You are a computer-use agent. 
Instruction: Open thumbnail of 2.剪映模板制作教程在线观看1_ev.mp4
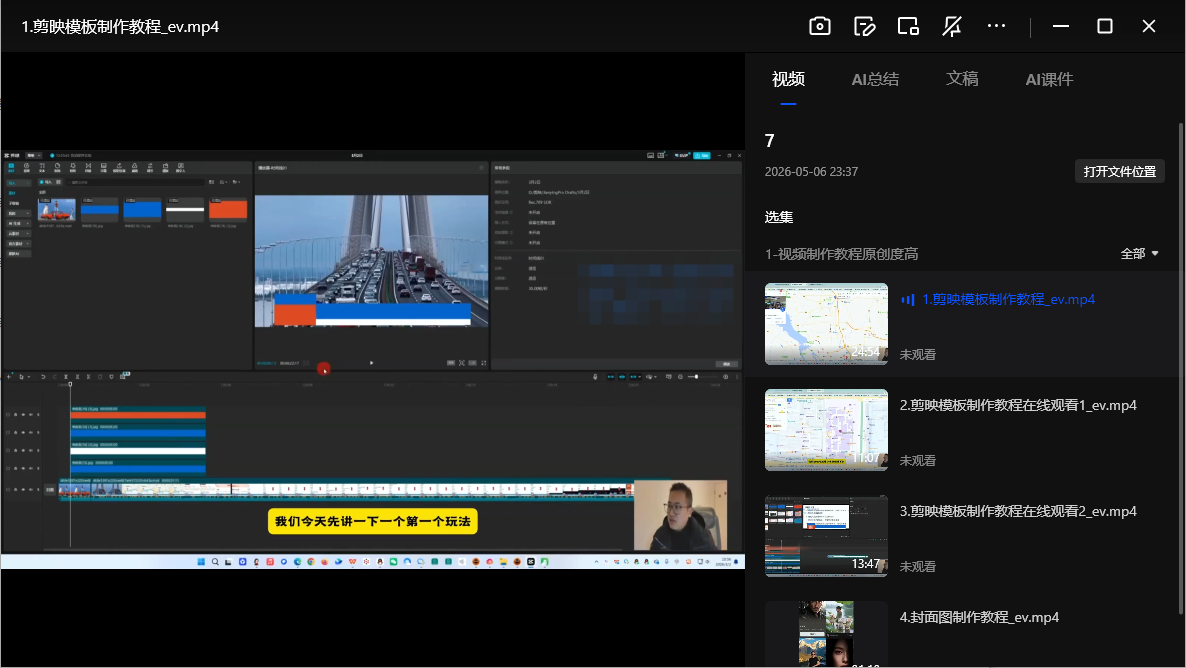pos(826,430)
